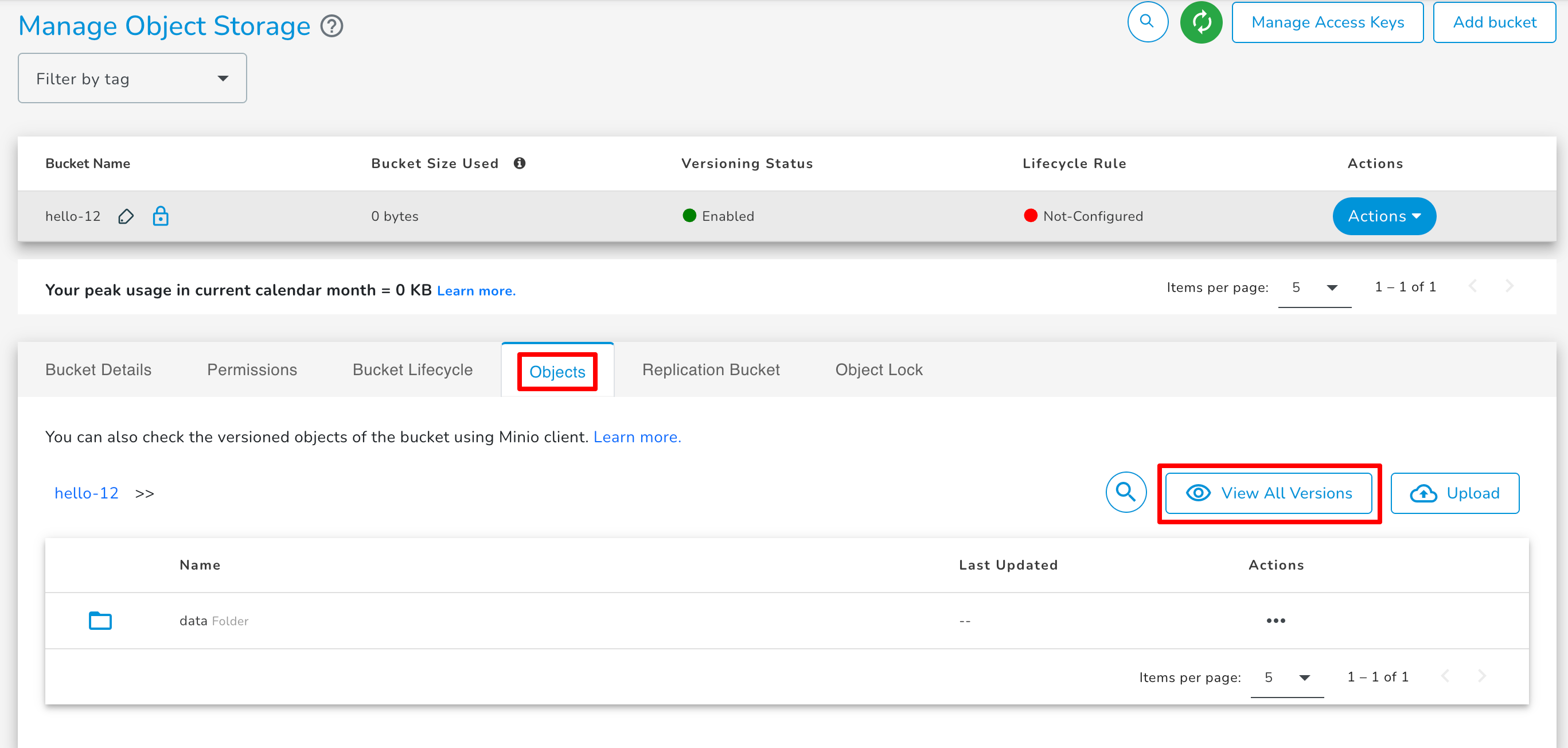Open the help icon next to page title
The width and height of the screenshot is (1568, 748).
pos(330,26)
